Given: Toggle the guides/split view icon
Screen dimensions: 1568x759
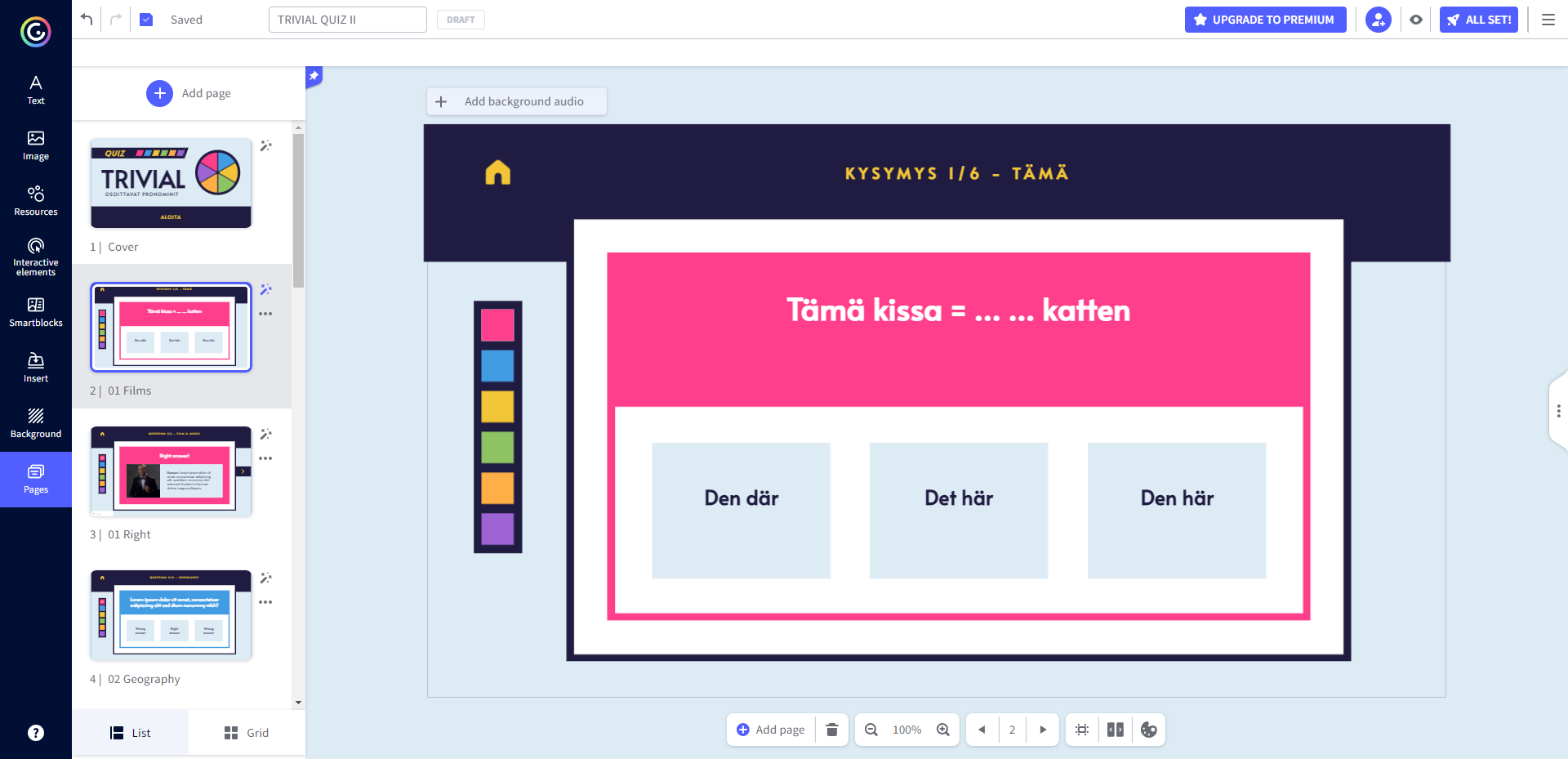Looking at the screenshot, I should pyautogui.click(x=1116, y=730).
